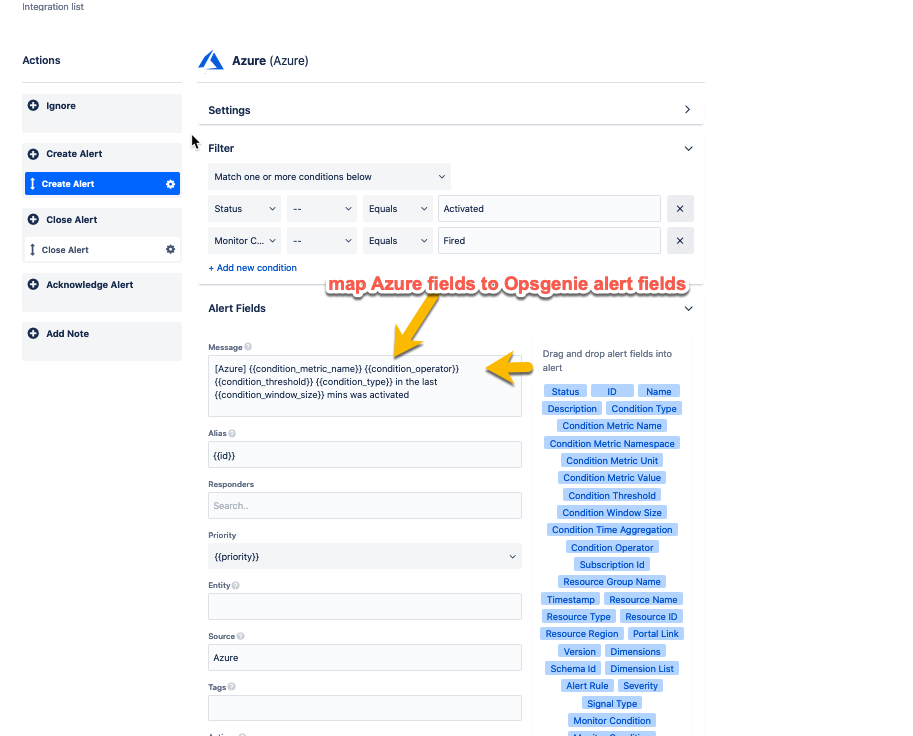
Task: Click the Condition Type field chip
Action: 644,409
